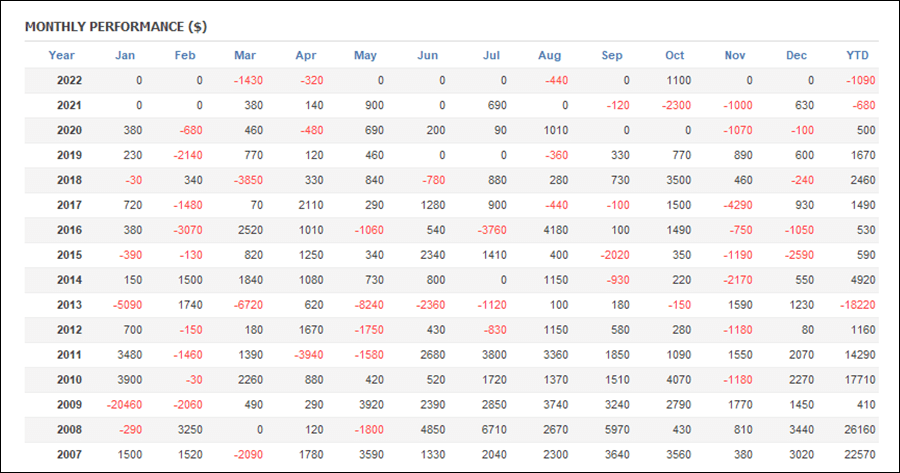Click the Aug column header
The image size is (900, 473).
pyautogui.click(x=549, y=55)
